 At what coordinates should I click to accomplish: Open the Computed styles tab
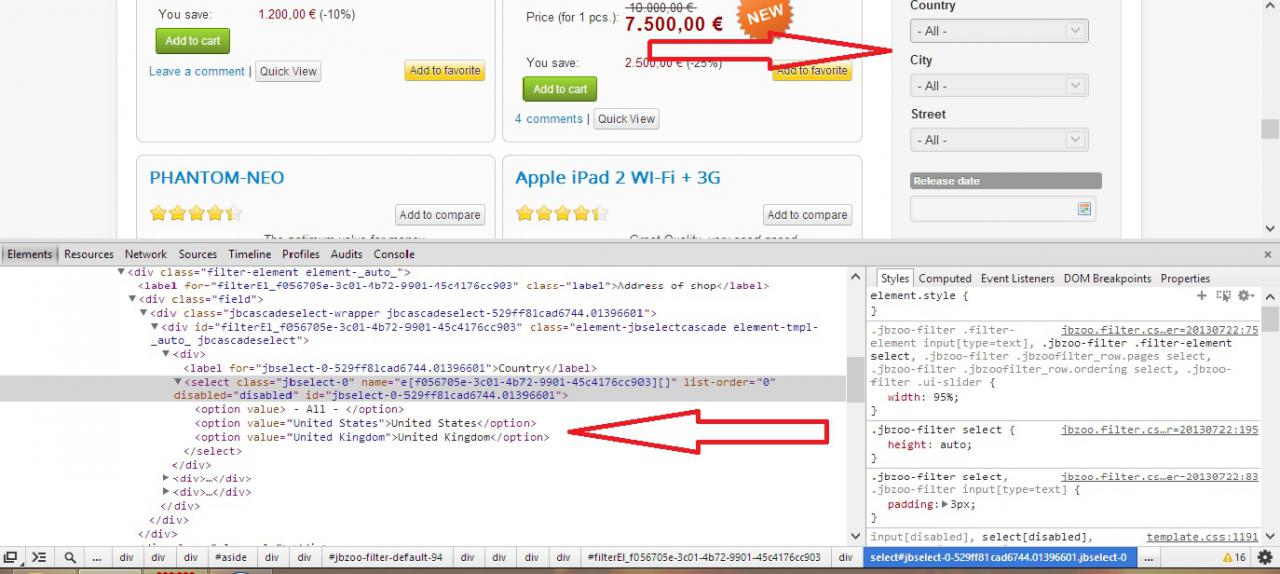pos(944,278)
